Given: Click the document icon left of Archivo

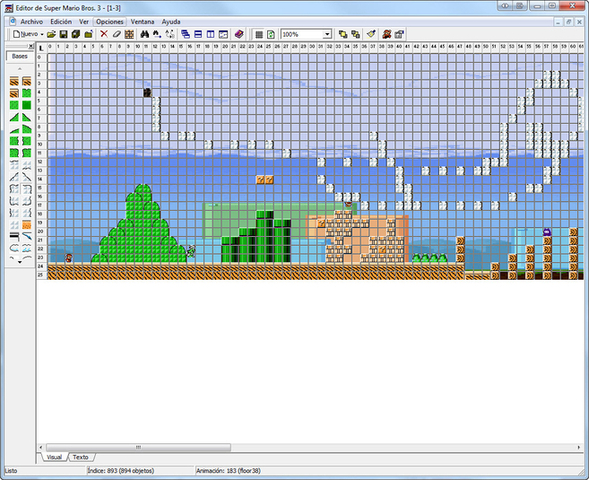Looking at the screenshot, I should coord(13,21).
